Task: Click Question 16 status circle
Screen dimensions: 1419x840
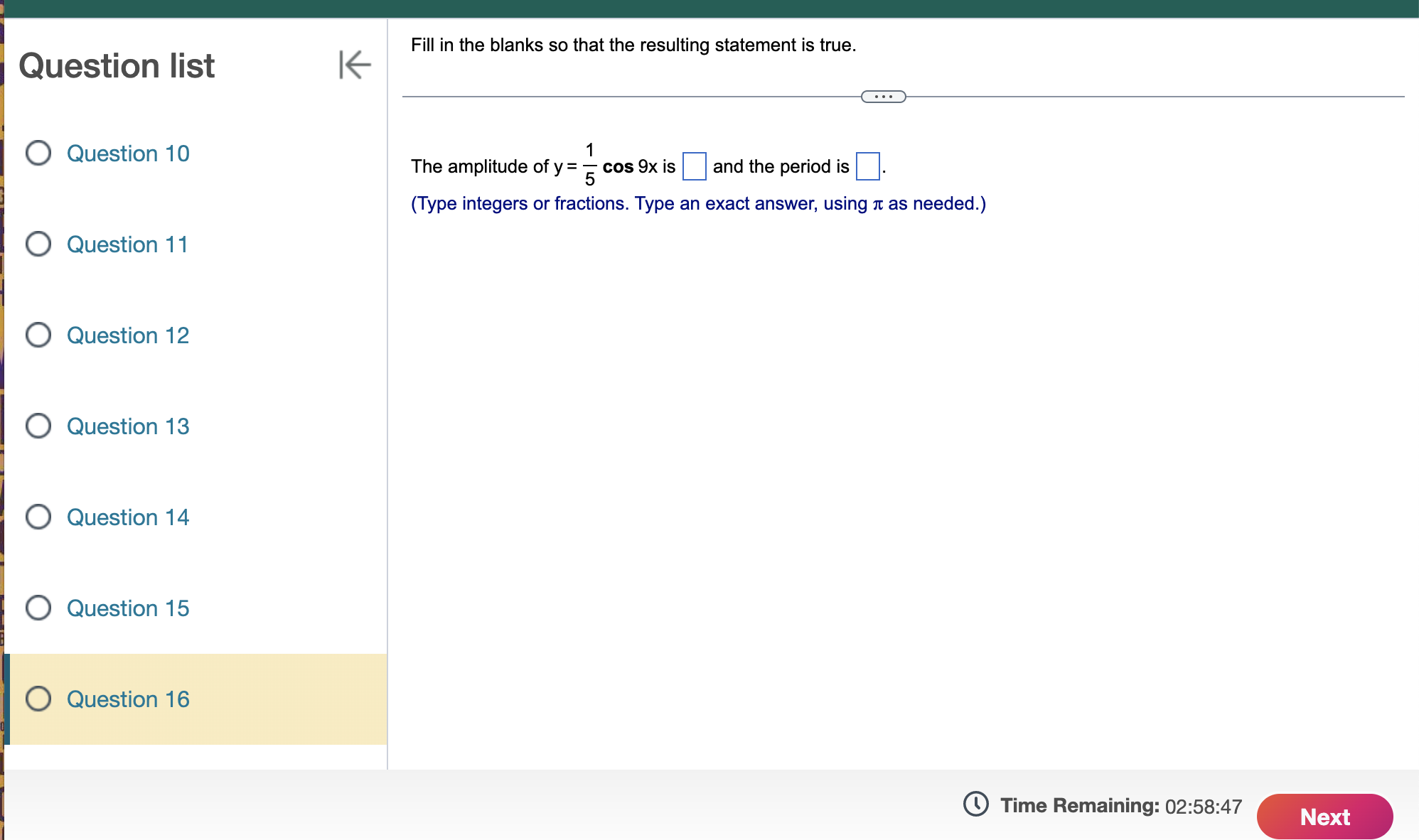Action: [x=38, y=699]
